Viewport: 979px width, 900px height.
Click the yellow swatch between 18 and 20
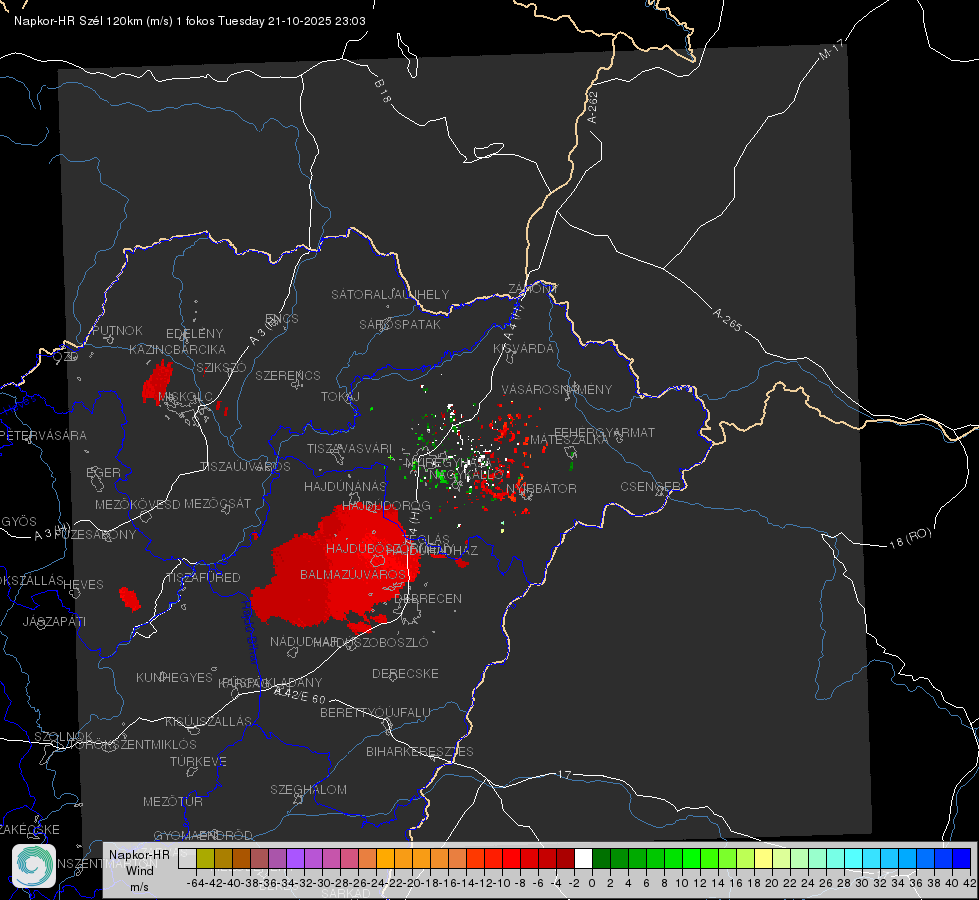(x=763, y=859)
